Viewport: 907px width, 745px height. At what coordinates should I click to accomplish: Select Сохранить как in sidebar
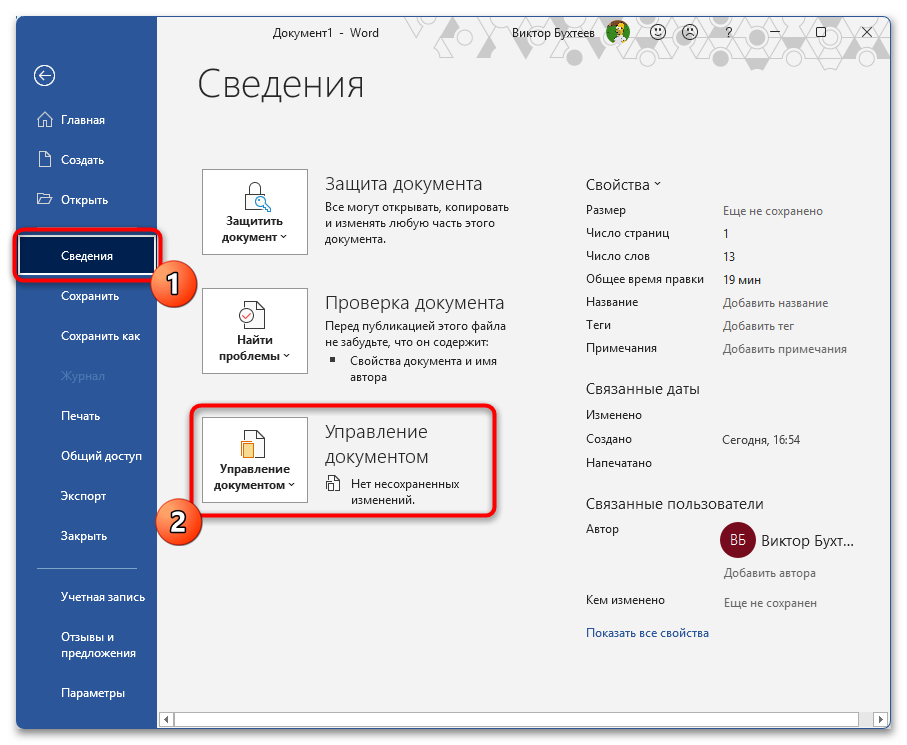[100, 336]
